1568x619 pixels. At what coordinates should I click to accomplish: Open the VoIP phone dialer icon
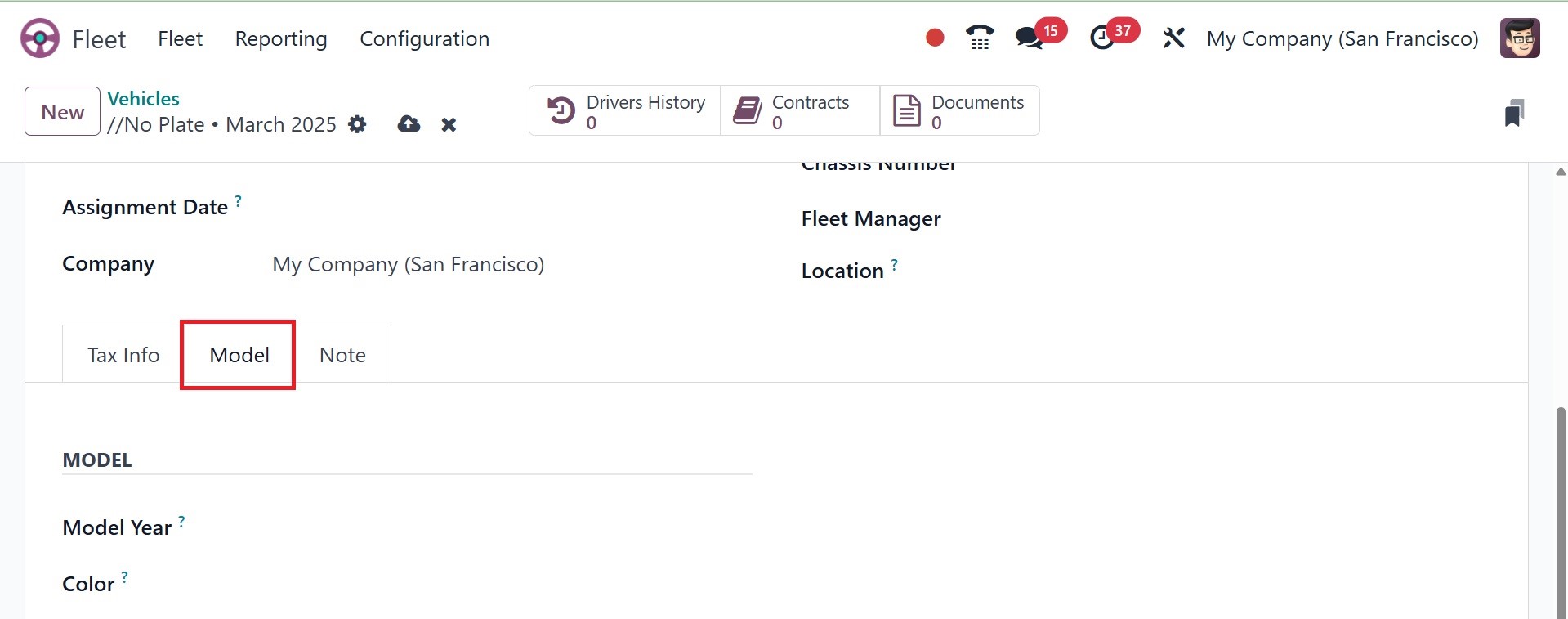coord(980,38)
